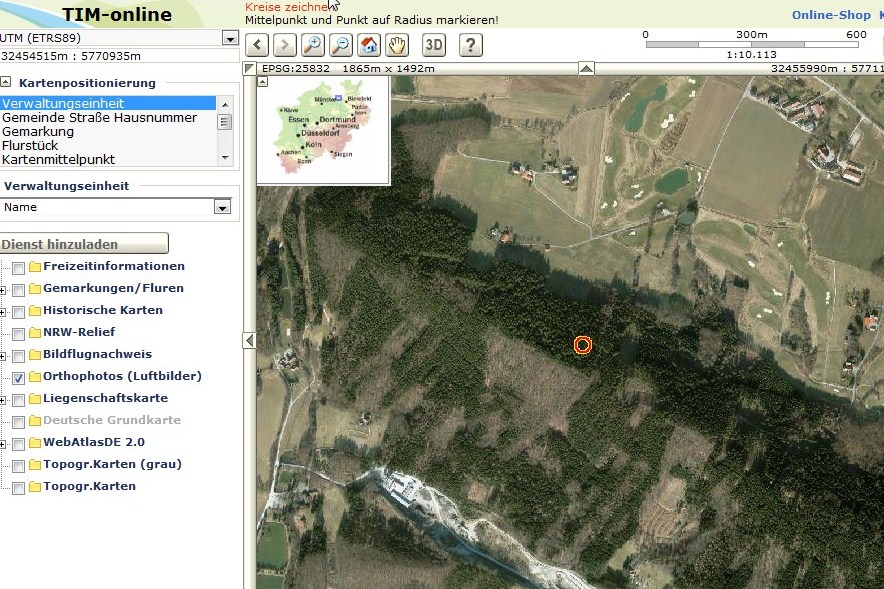Open the 3D view button

click(434, 45)
